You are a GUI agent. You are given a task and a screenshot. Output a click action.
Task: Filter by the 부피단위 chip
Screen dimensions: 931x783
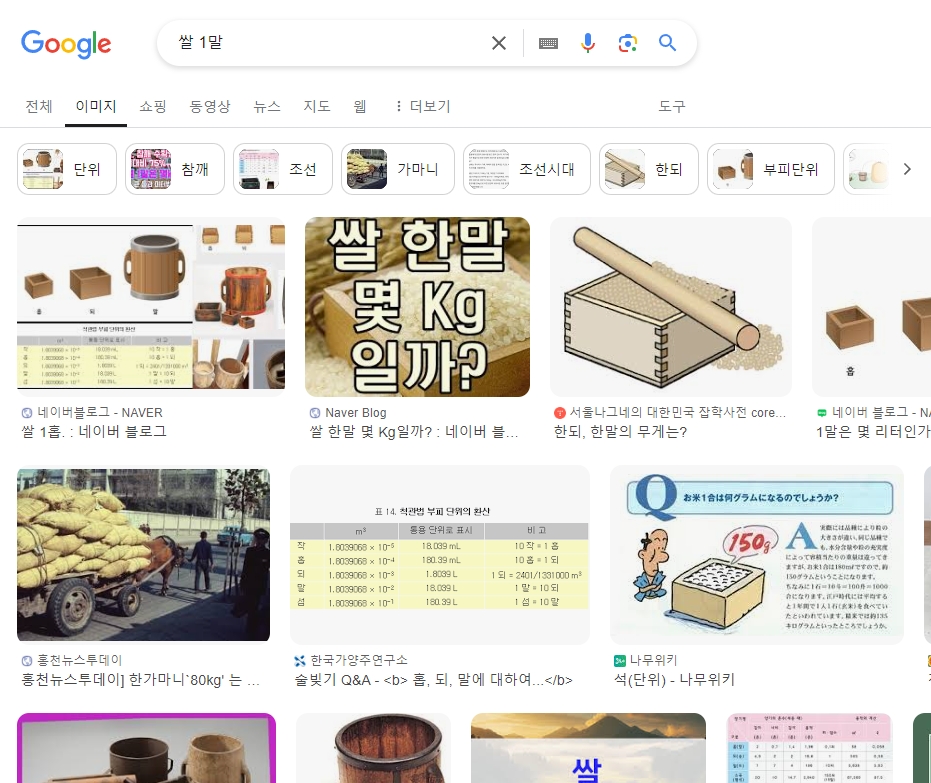[x=771, y=169]
